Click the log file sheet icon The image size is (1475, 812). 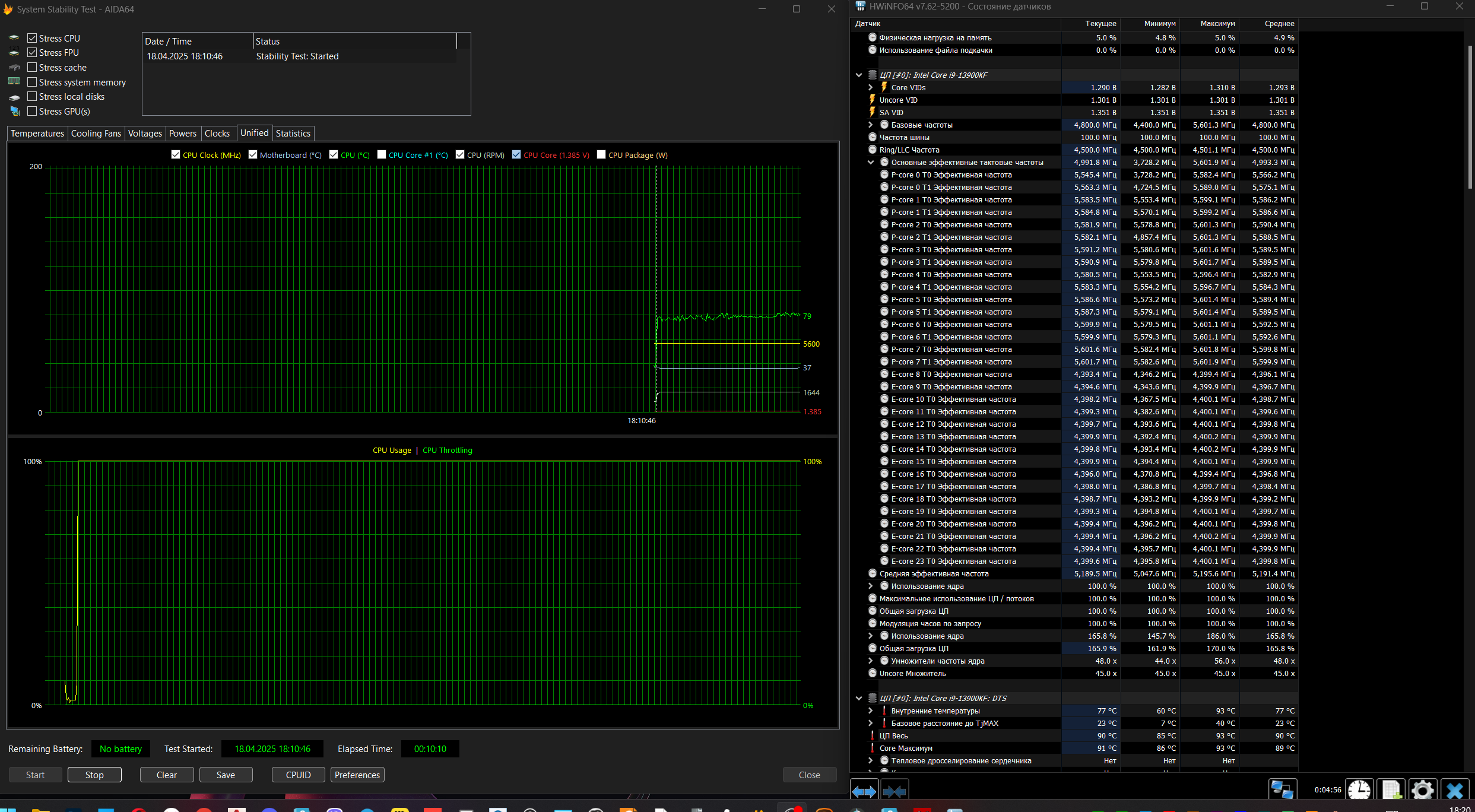point(1391,790)
